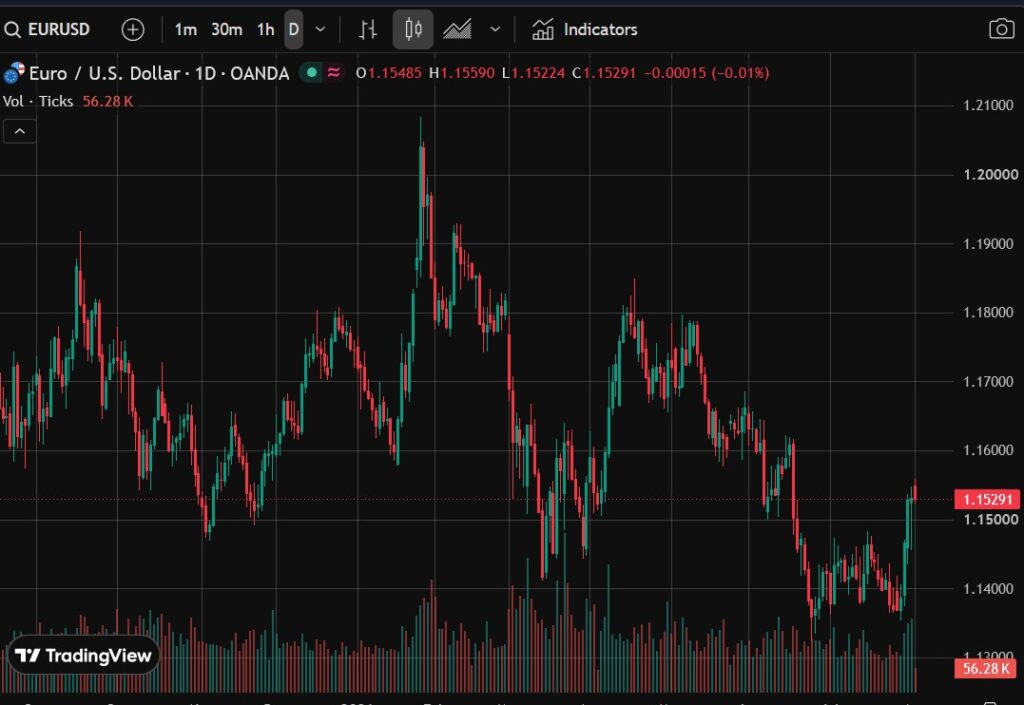Click the 56.28 K volume axis label

click(x=986, y=668)
